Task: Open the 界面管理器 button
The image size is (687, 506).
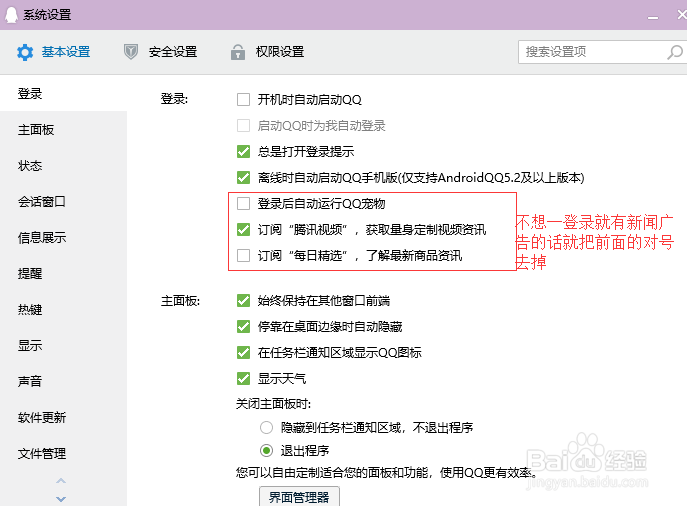Action: click(x=299, y=497)
